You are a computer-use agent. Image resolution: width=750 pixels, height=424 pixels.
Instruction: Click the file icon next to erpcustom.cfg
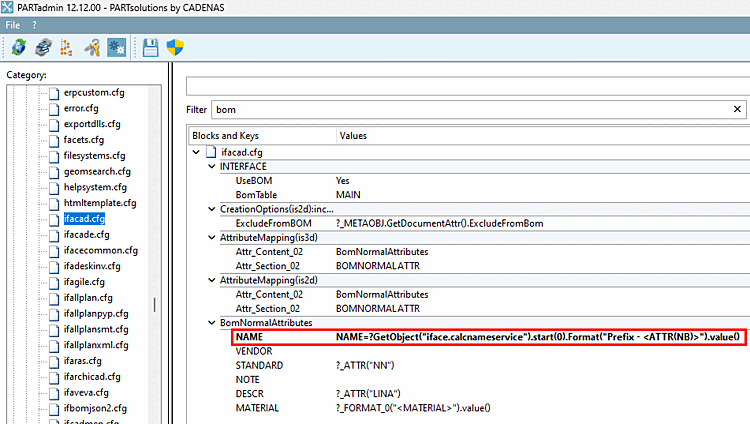(54, 93)
